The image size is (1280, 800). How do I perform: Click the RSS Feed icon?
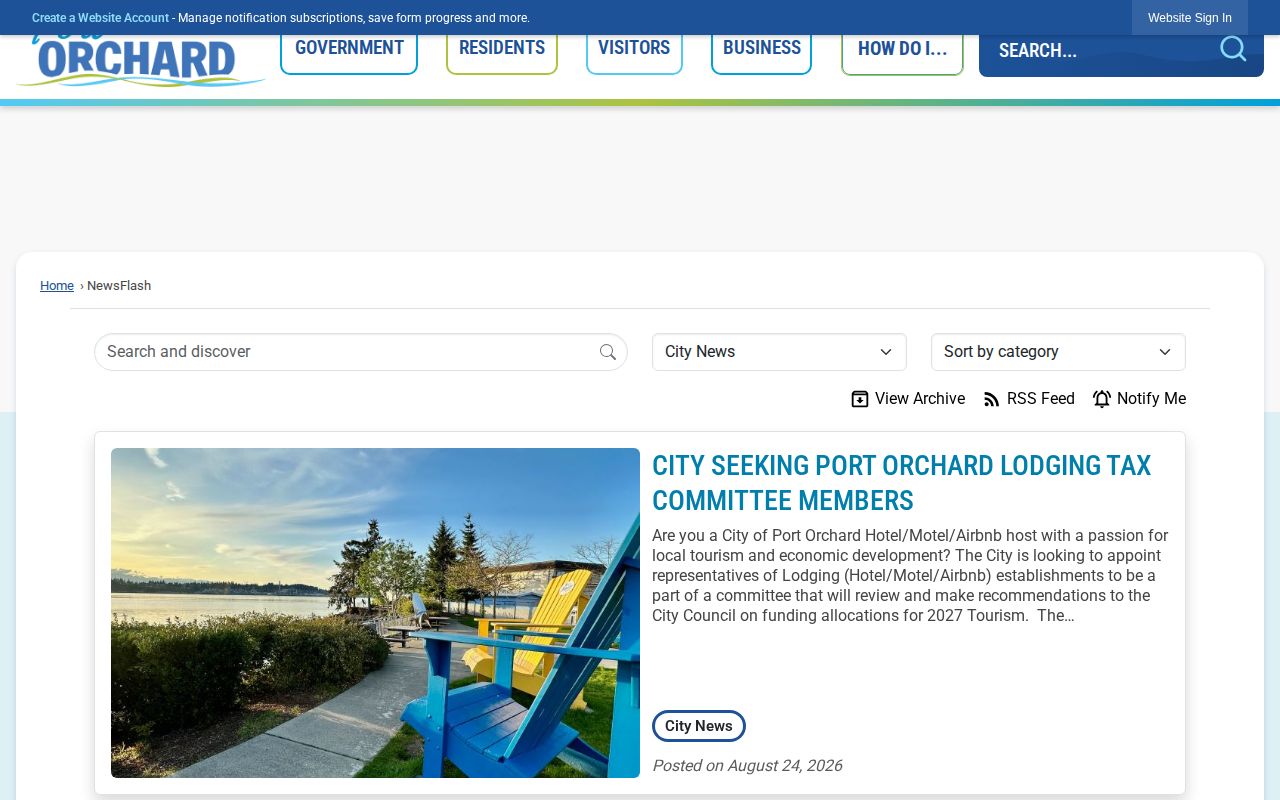pyautogui.click(x=992, y=399)
